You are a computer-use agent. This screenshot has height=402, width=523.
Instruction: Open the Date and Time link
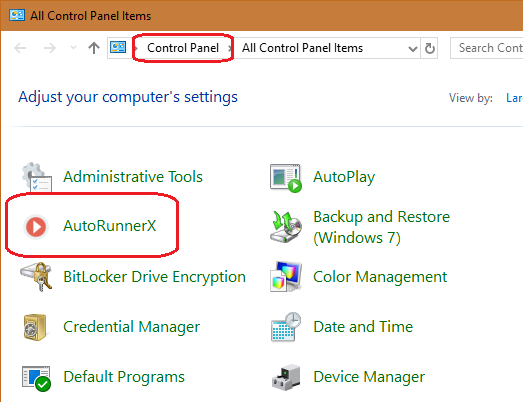363,327
